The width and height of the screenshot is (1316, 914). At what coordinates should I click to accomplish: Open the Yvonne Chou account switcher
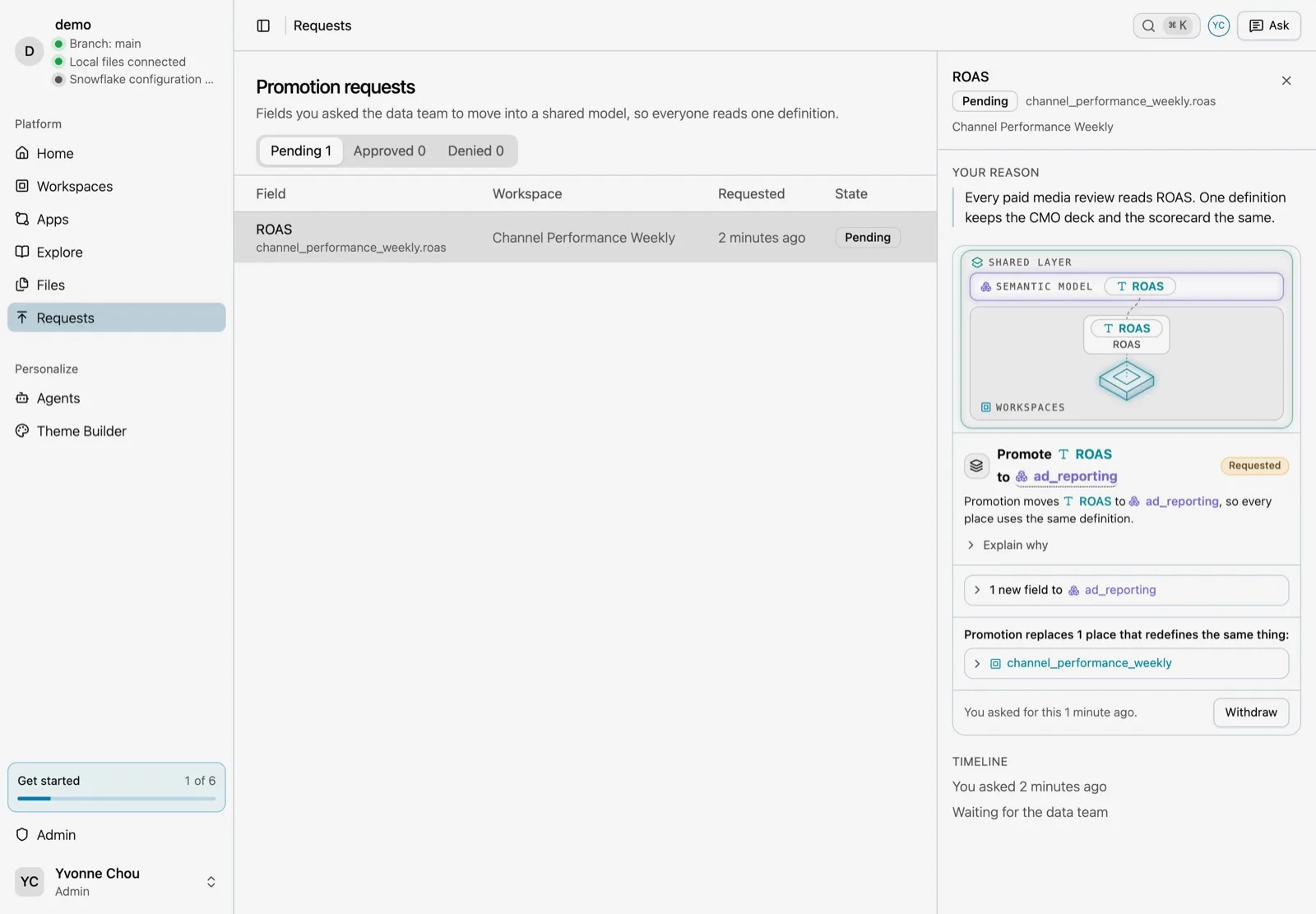[117, 882]
